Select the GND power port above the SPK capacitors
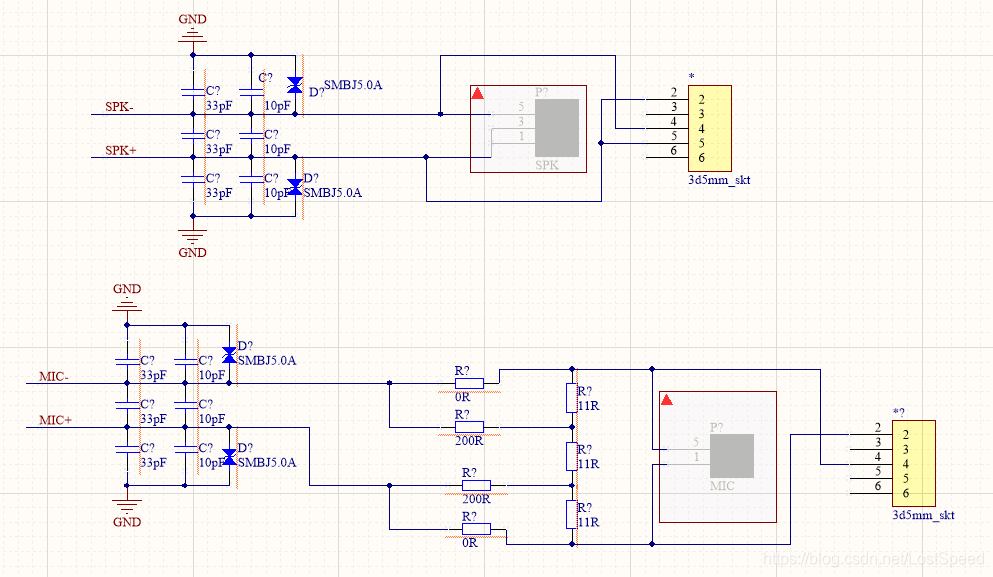The width and height of the screenshot is (993, 577). coord(193,29)
